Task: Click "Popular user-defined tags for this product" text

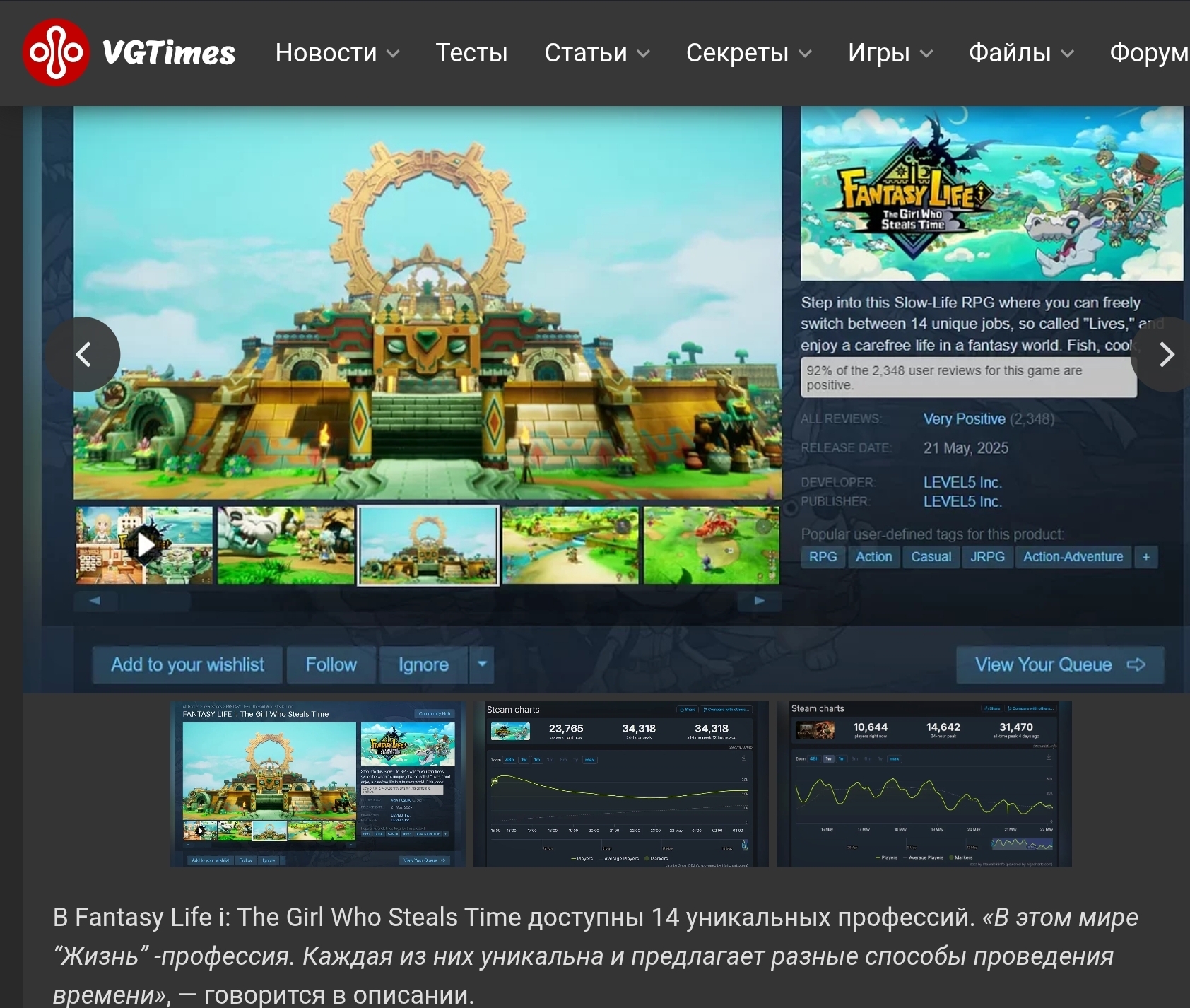Action: point(932,534)
